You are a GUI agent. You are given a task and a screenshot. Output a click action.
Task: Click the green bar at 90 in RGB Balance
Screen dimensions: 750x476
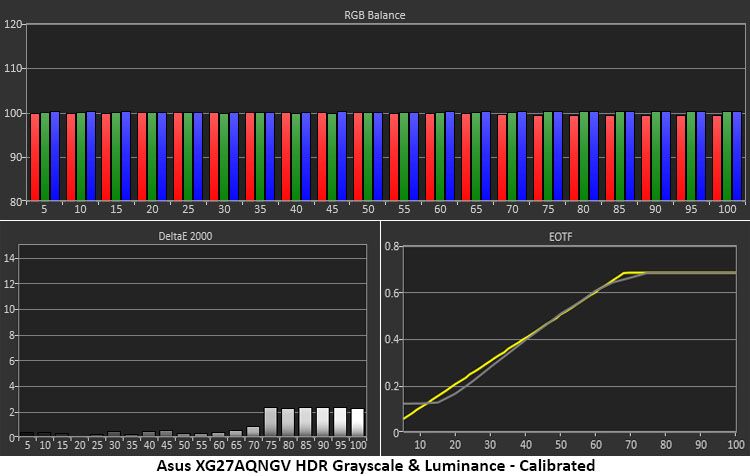tap(656, 156)
